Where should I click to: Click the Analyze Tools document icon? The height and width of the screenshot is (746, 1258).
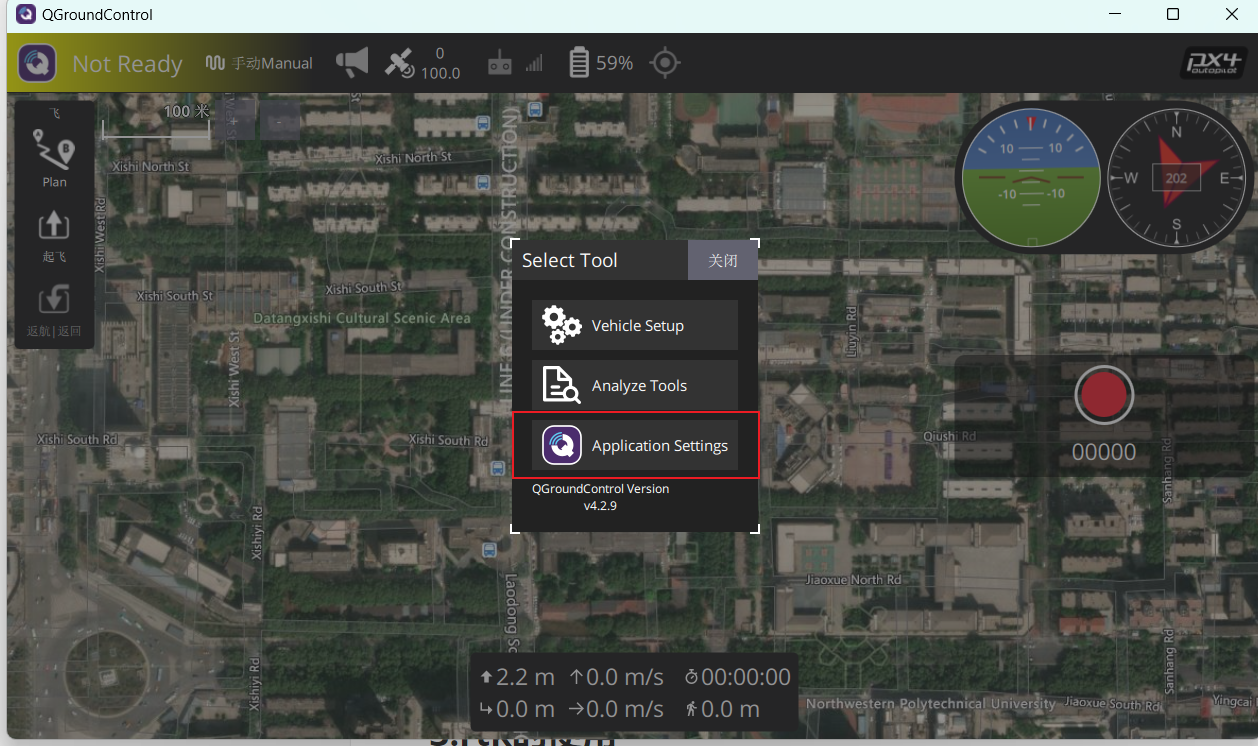(x=561, y=385)
